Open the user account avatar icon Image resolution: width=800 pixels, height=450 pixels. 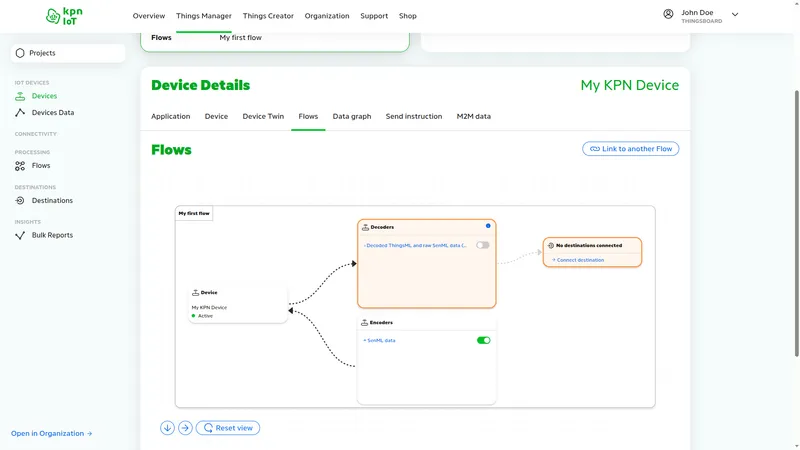point(668,14)
